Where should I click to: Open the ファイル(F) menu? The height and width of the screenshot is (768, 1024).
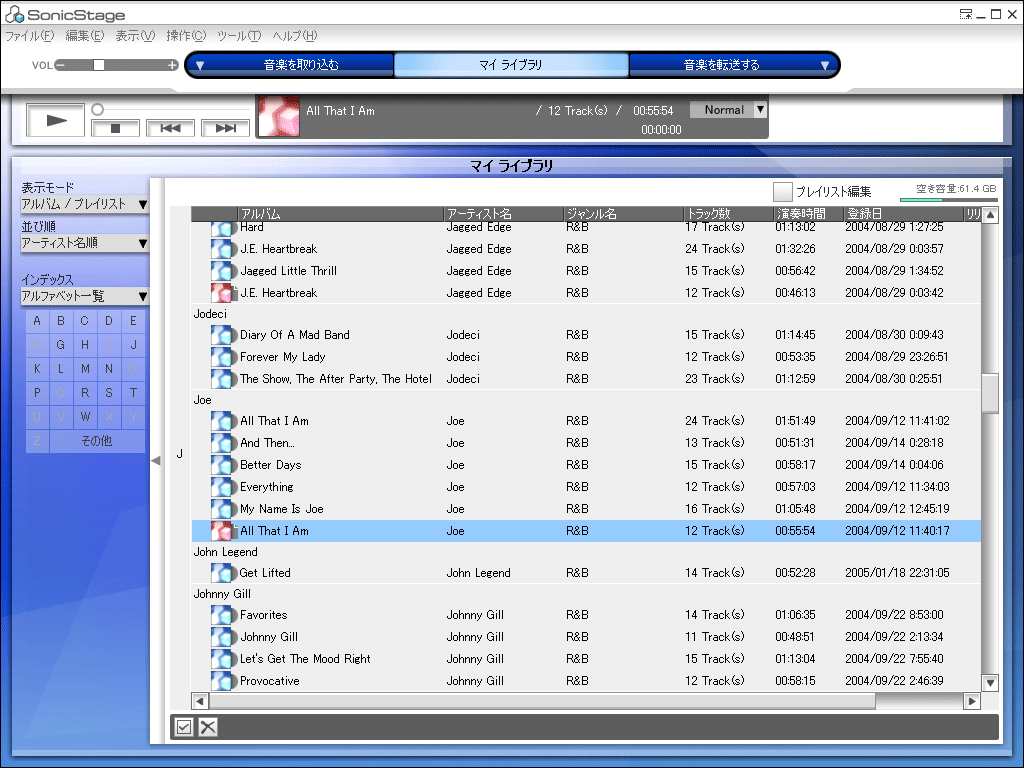29,36
